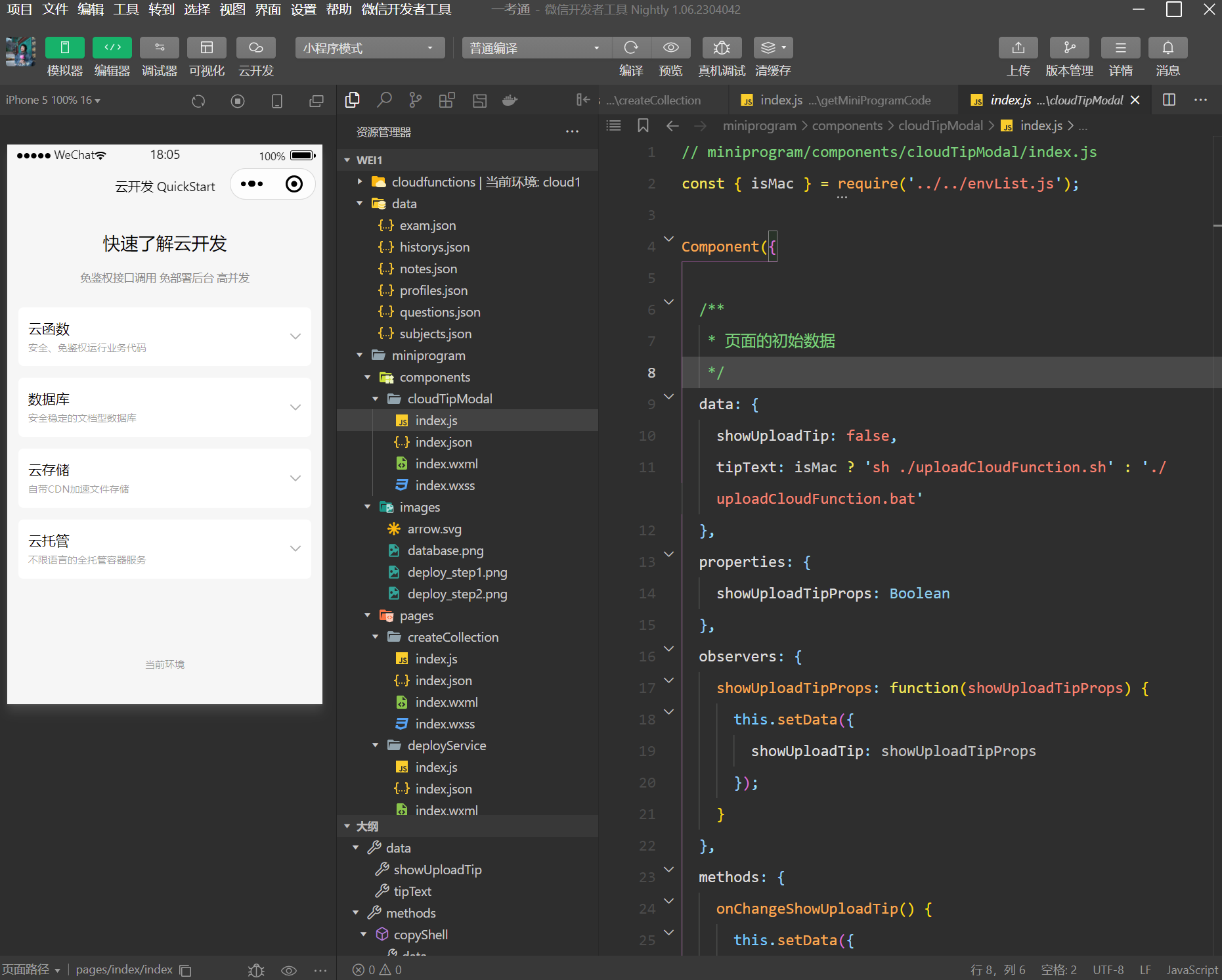The height and width of the screenshot is (980, 1222).
Task: Open questions.json in the file tree
Action: pyautogui.click(x=439, y=312)
